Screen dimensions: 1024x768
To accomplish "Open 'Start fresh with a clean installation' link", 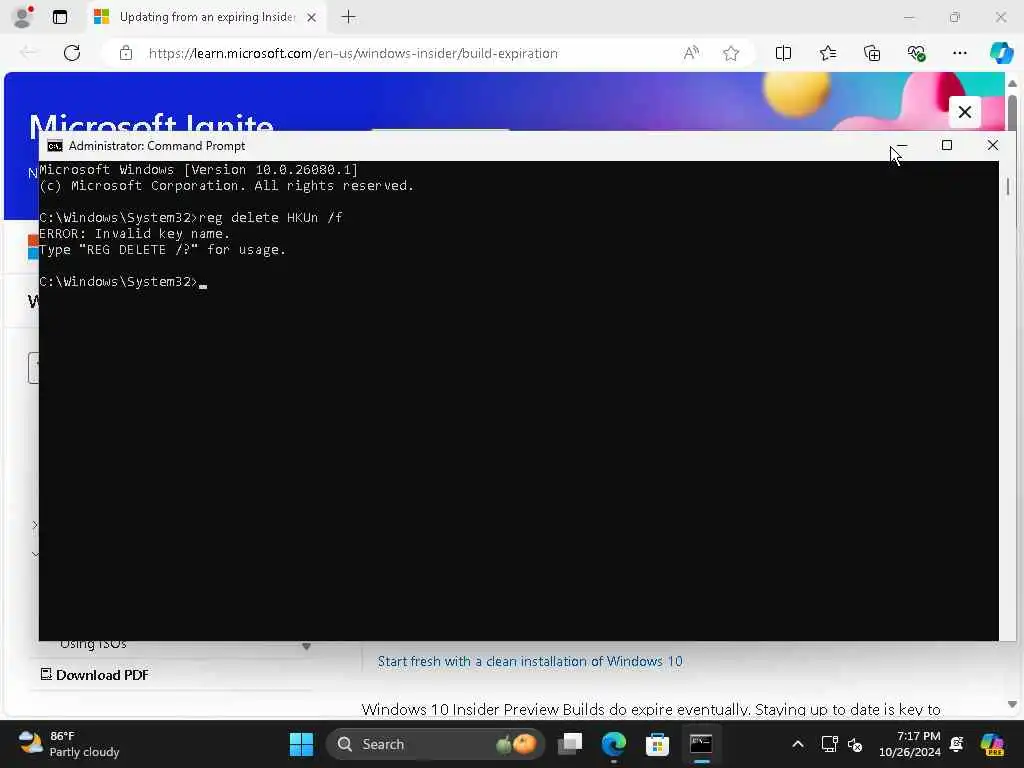I will click(530, 661).
